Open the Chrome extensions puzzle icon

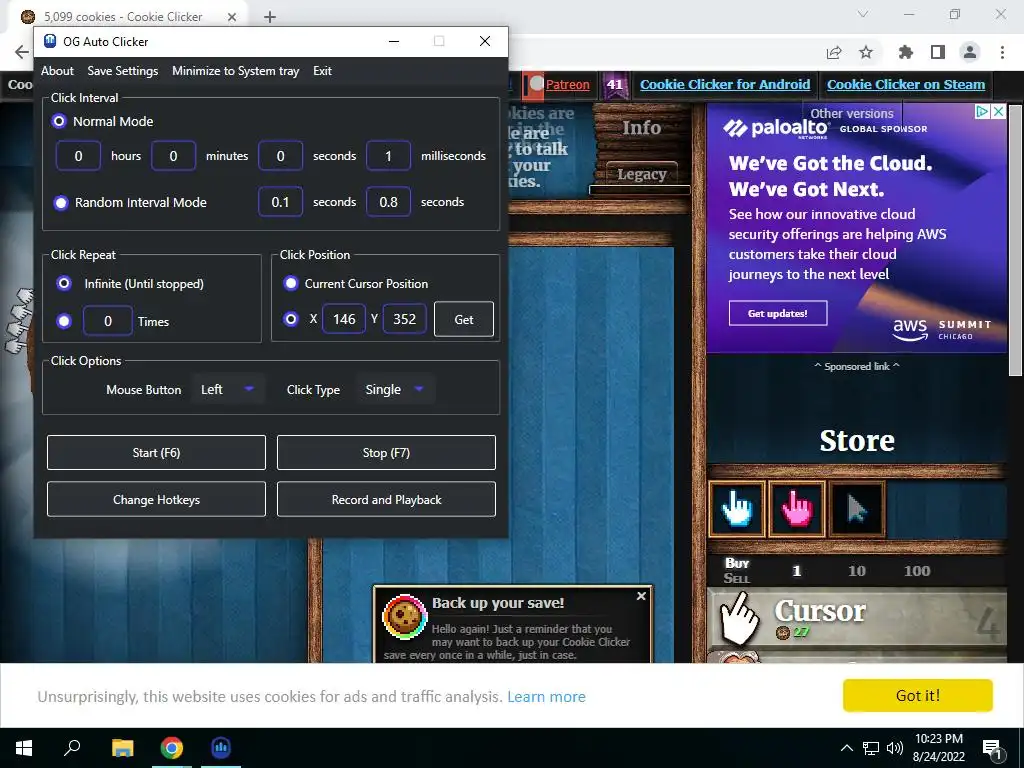905,52
